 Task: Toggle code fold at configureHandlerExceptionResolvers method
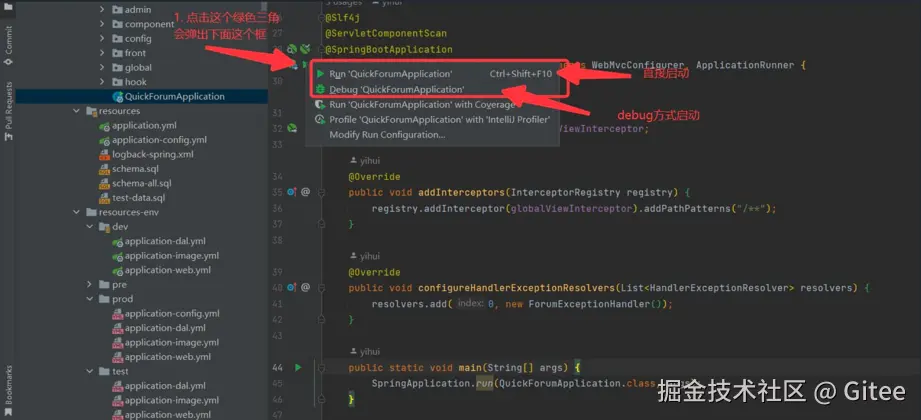click(321, 288)
